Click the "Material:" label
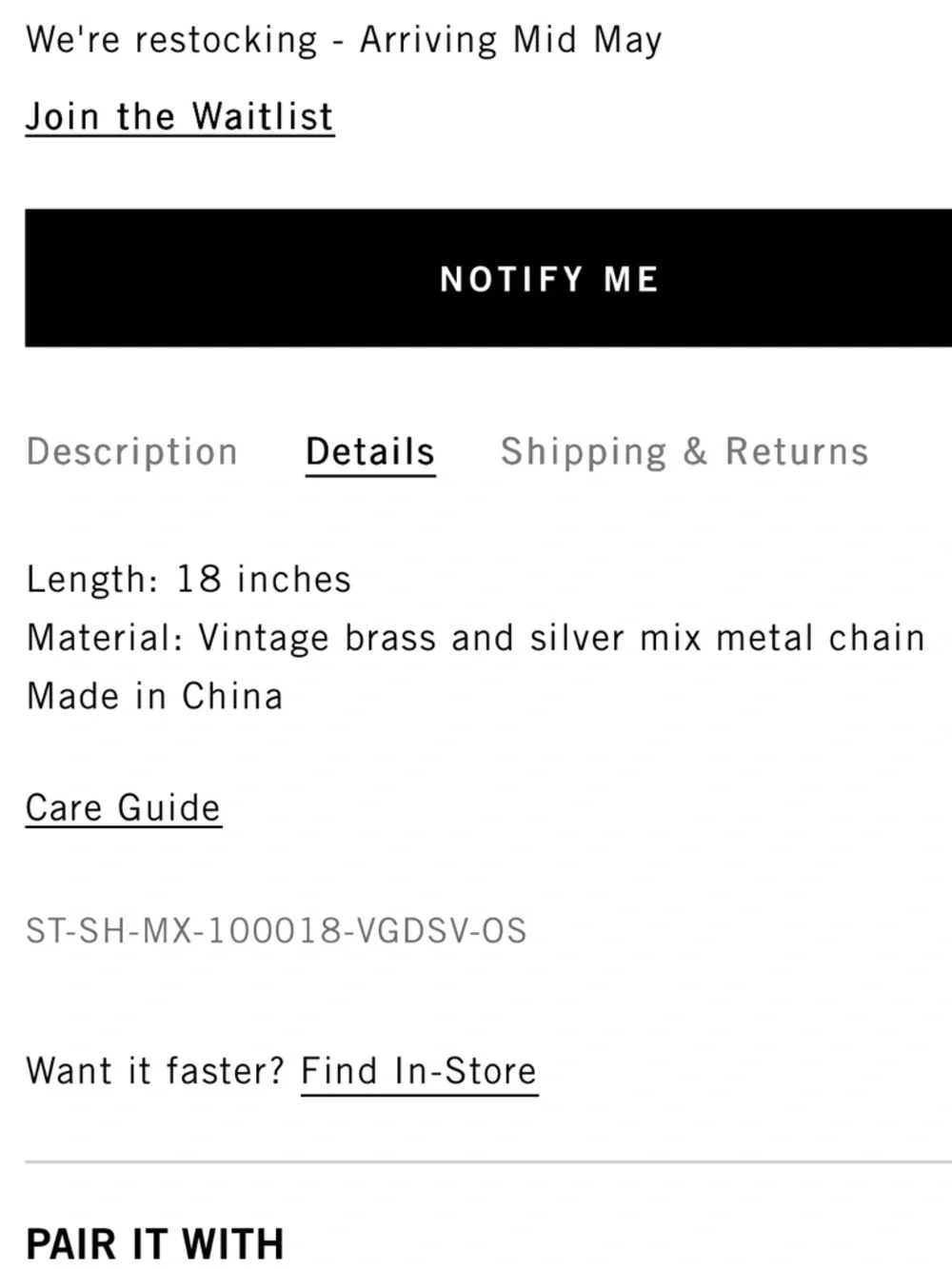Screen dimensions: 952x1269 (x=105, y=638)
